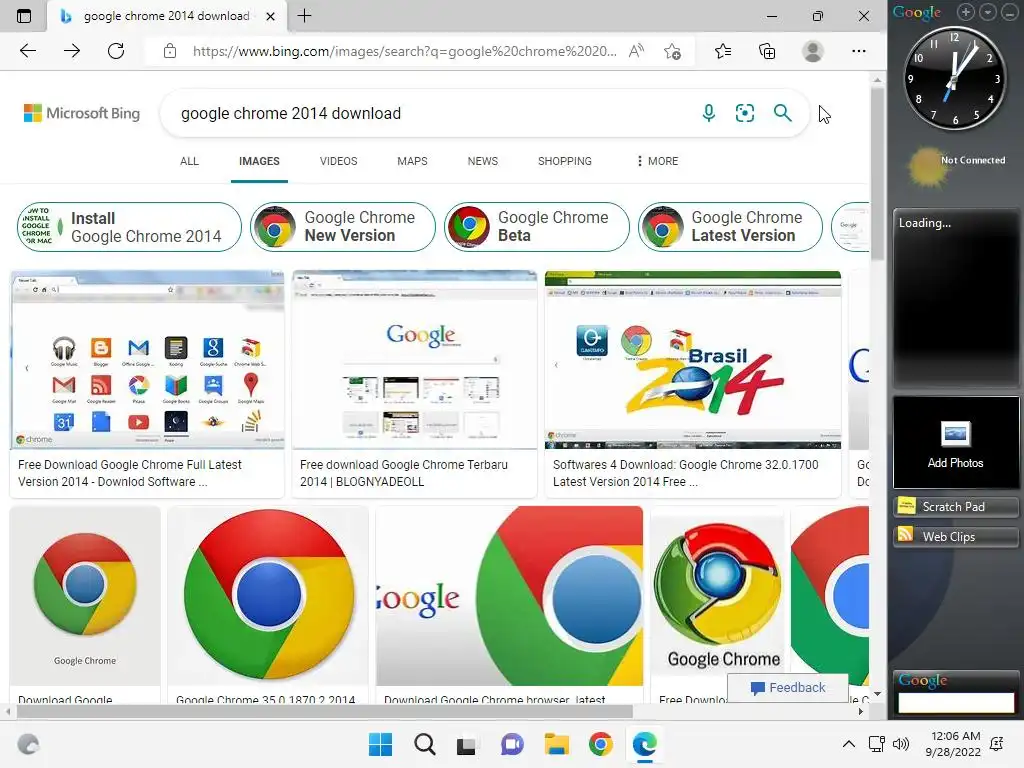The image size is (1024, 768).
Task: Switch to the SHOPPING tab
Action: click(x=565, y=161)
